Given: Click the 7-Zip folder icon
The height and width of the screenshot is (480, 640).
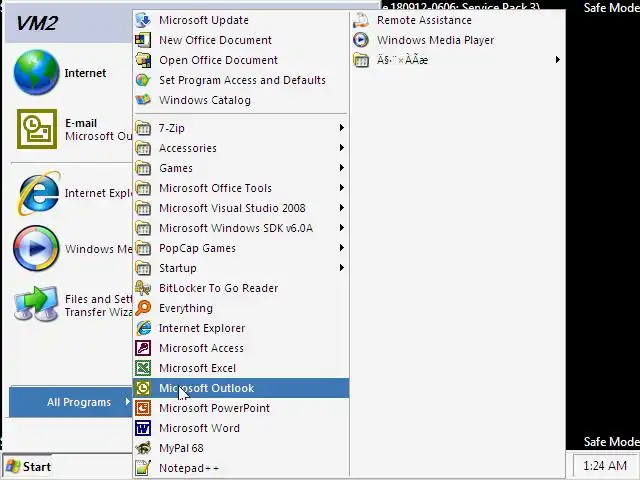Looking at the screenshot, I should 143,128.
